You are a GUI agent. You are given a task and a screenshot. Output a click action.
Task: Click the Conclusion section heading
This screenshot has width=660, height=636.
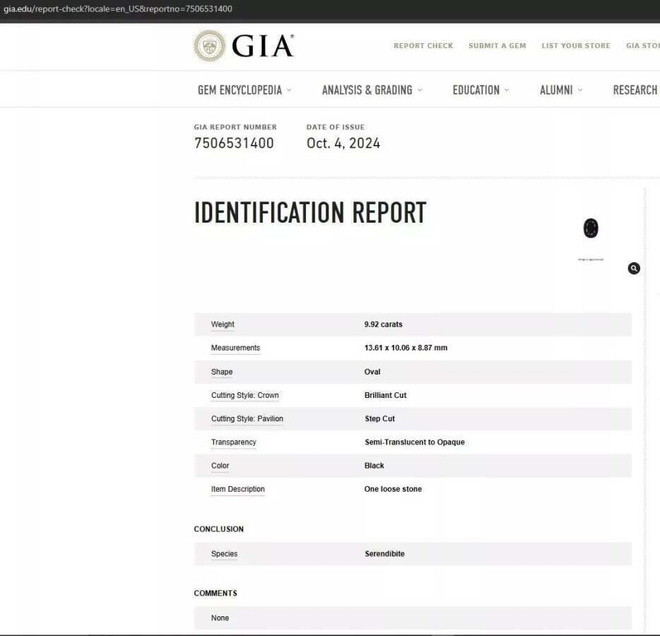click(218, 529)
